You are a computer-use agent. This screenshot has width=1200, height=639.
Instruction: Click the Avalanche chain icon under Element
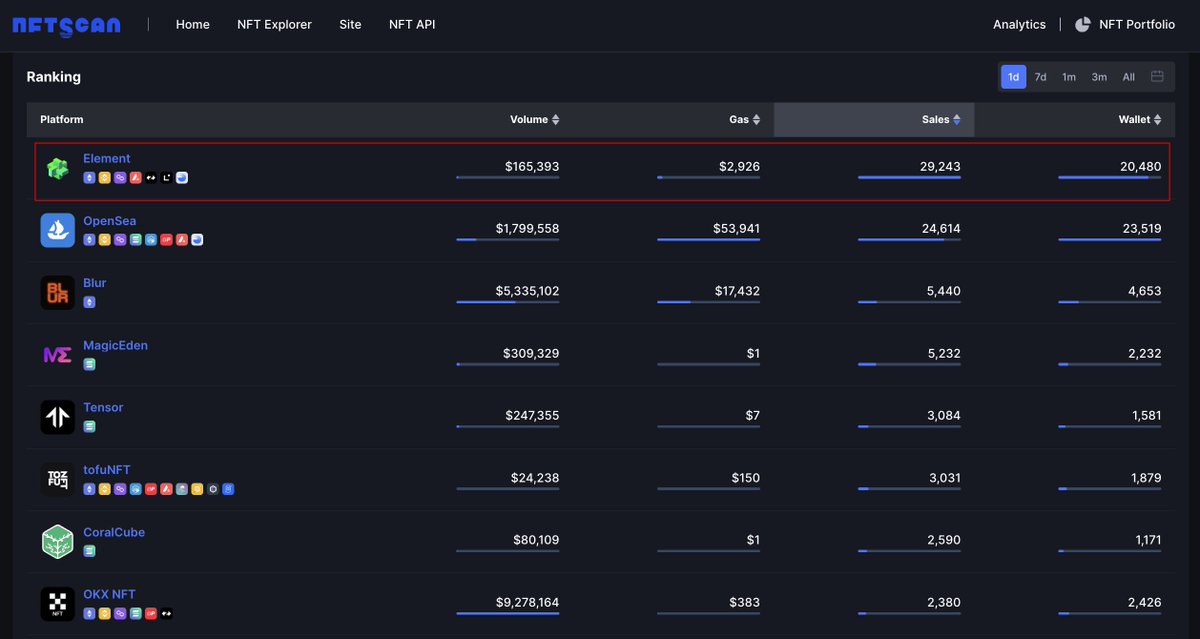135,178
